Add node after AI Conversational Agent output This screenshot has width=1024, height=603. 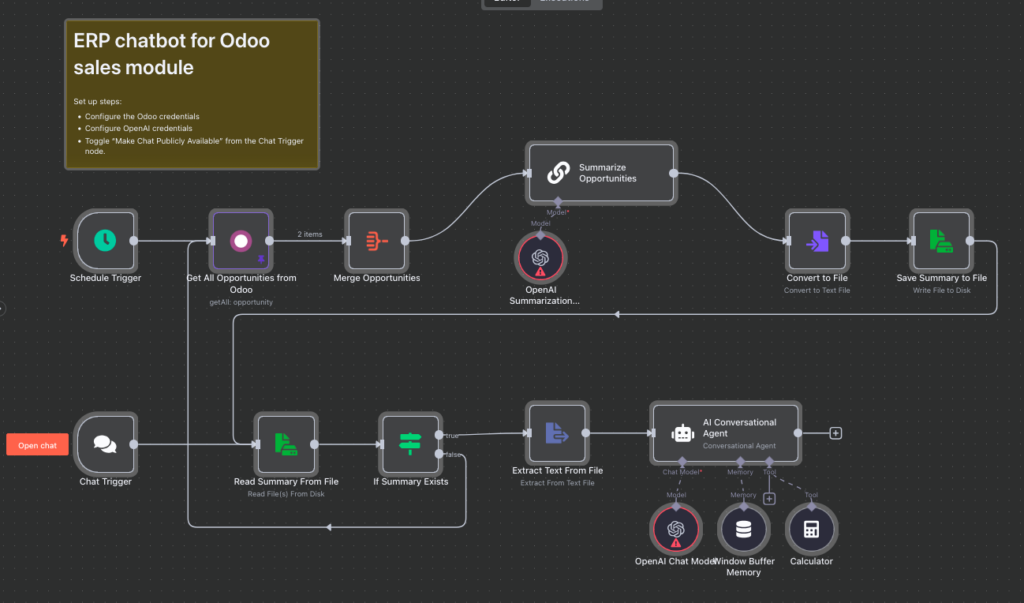point(835,433)
